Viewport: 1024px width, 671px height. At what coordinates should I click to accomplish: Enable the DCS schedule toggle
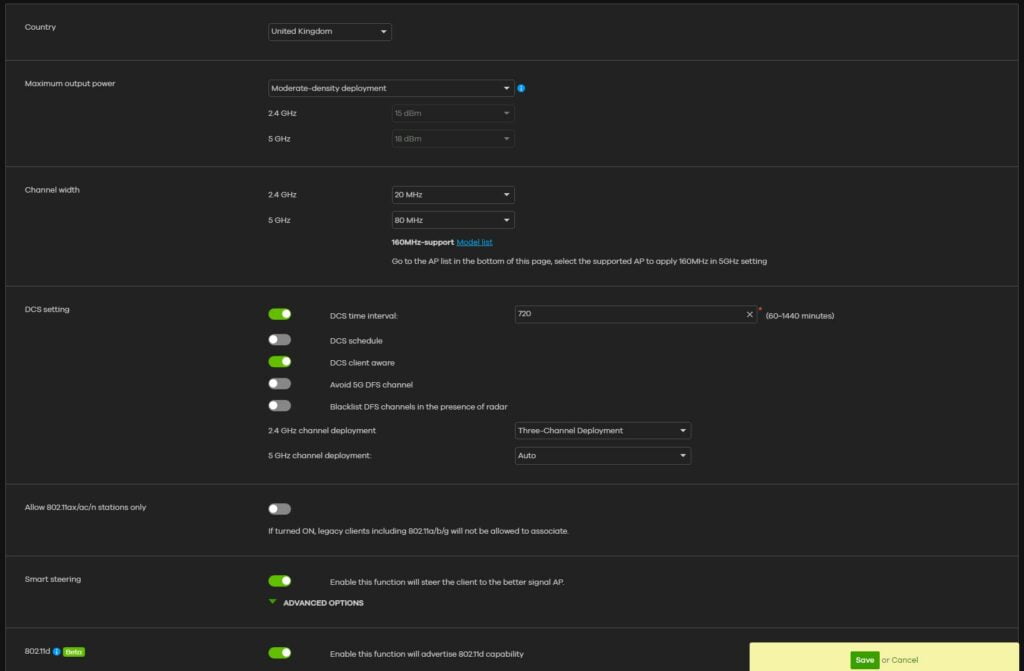(279, 340)
